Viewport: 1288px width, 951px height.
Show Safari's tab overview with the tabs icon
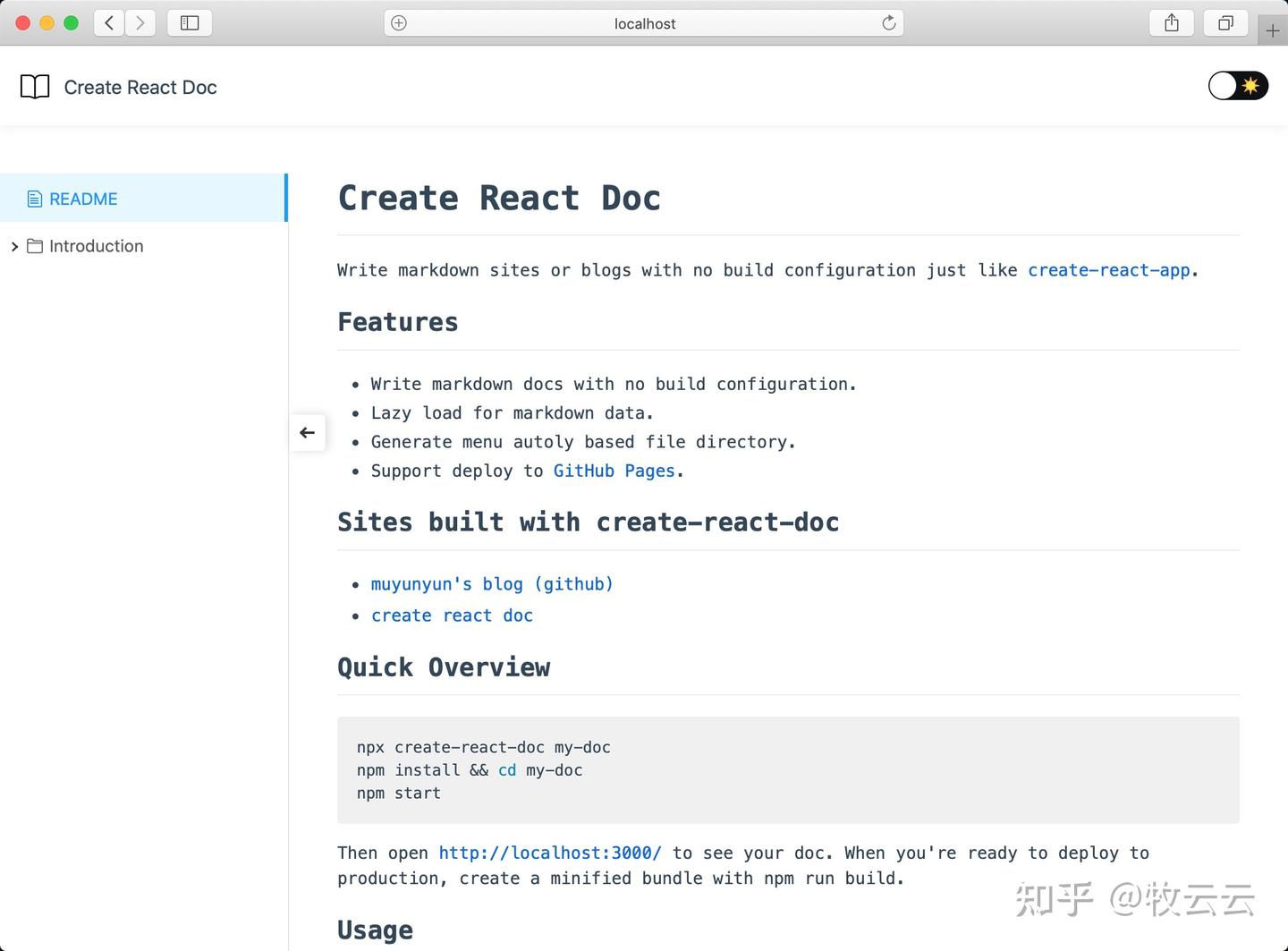click(1225, 22)
